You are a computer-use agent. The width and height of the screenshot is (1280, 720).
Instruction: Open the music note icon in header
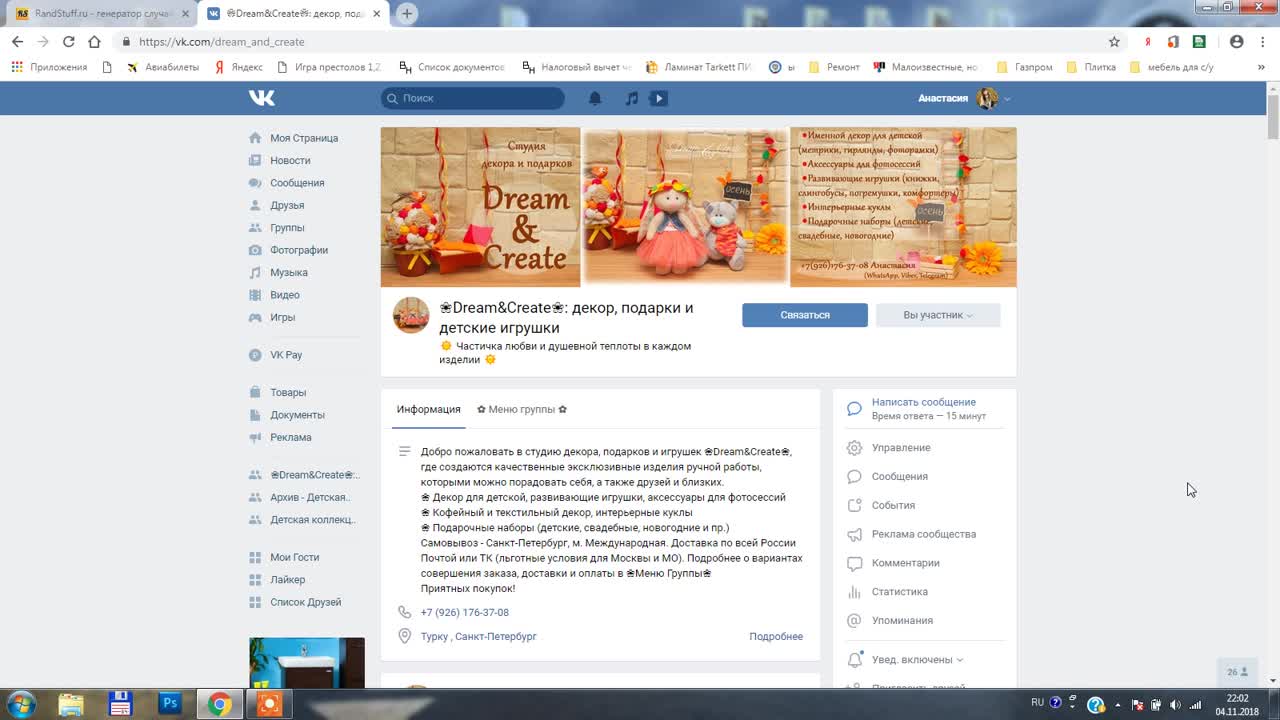pos(631,98)
